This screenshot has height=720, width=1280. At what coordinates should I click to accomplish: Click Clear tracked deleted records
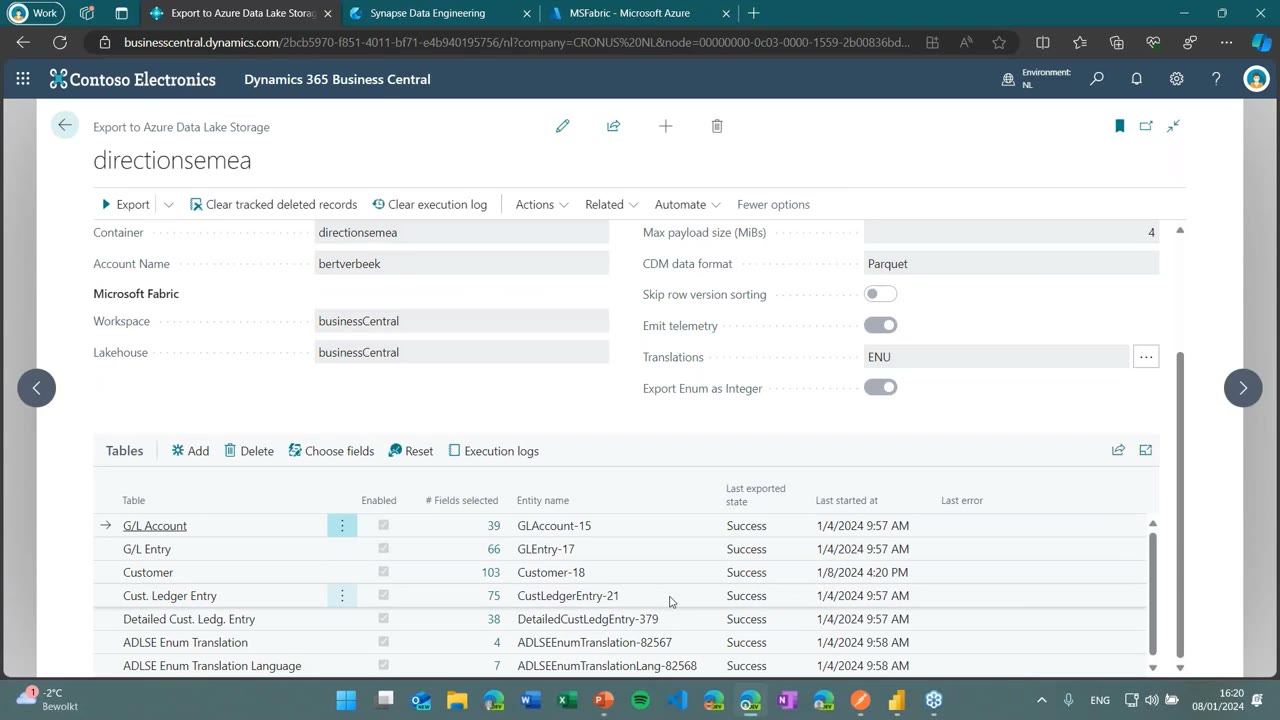[x=273, y=205]
